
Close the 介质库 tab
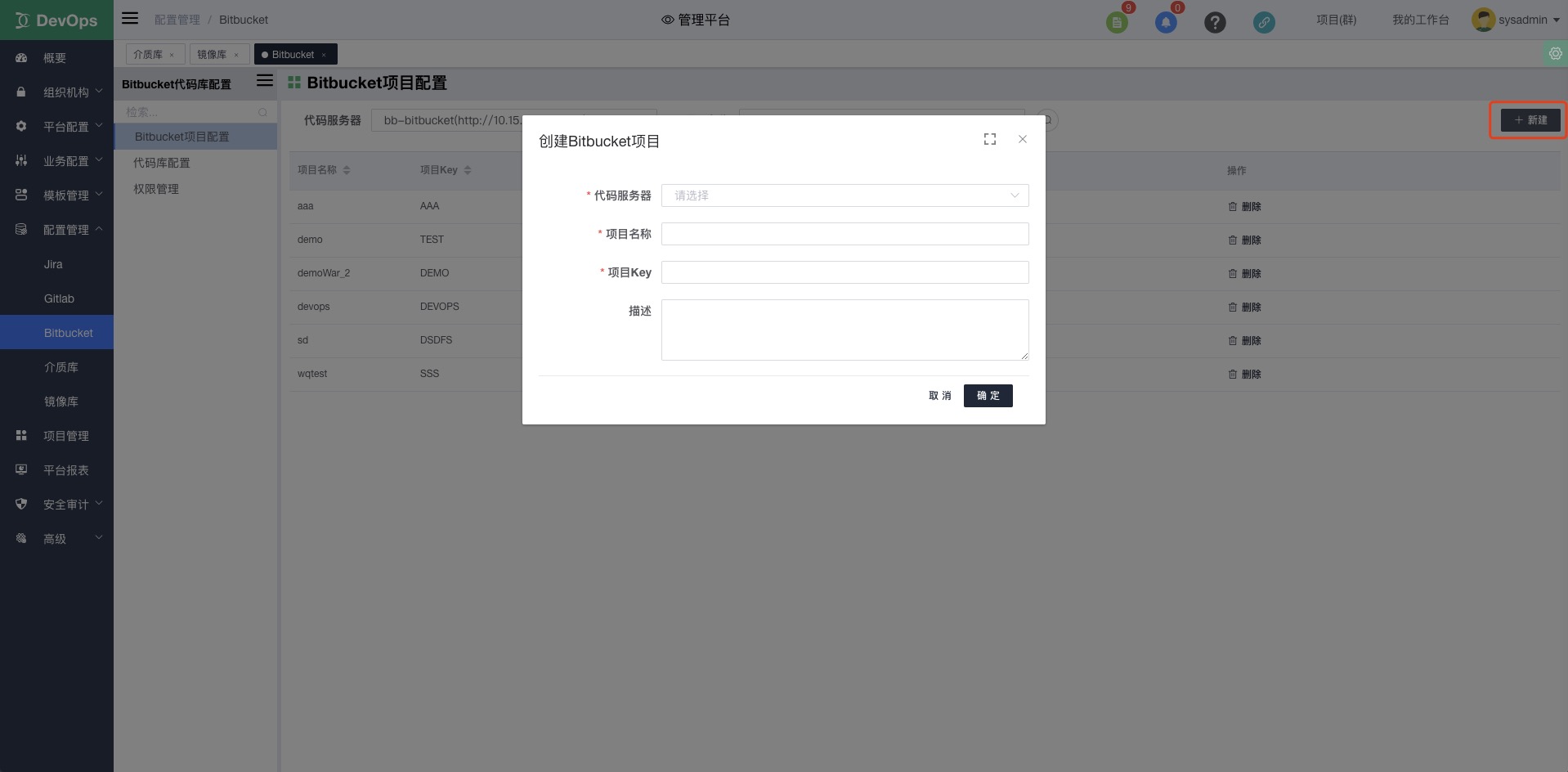click(172, 55)
